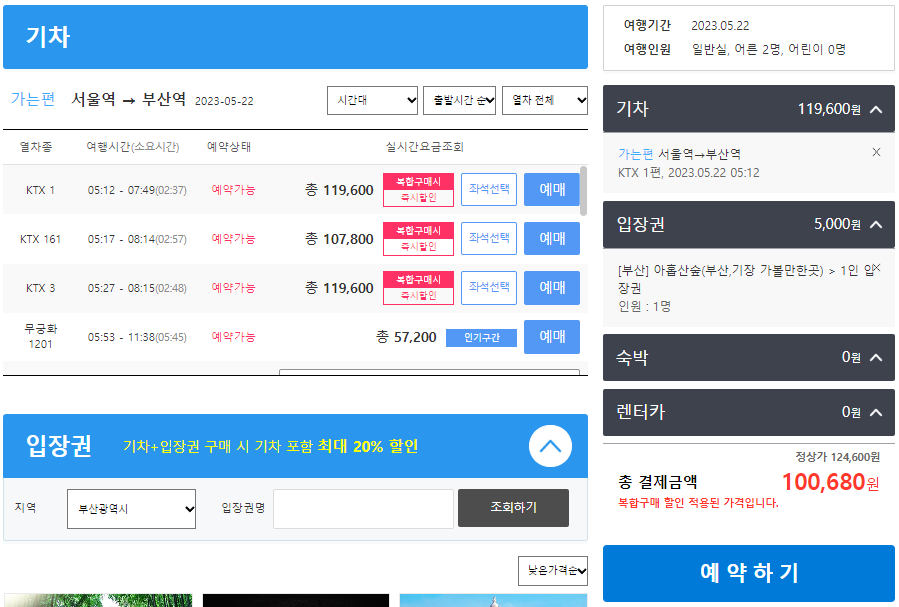Open the 시간대 time range dropdown

coord(372,100)
